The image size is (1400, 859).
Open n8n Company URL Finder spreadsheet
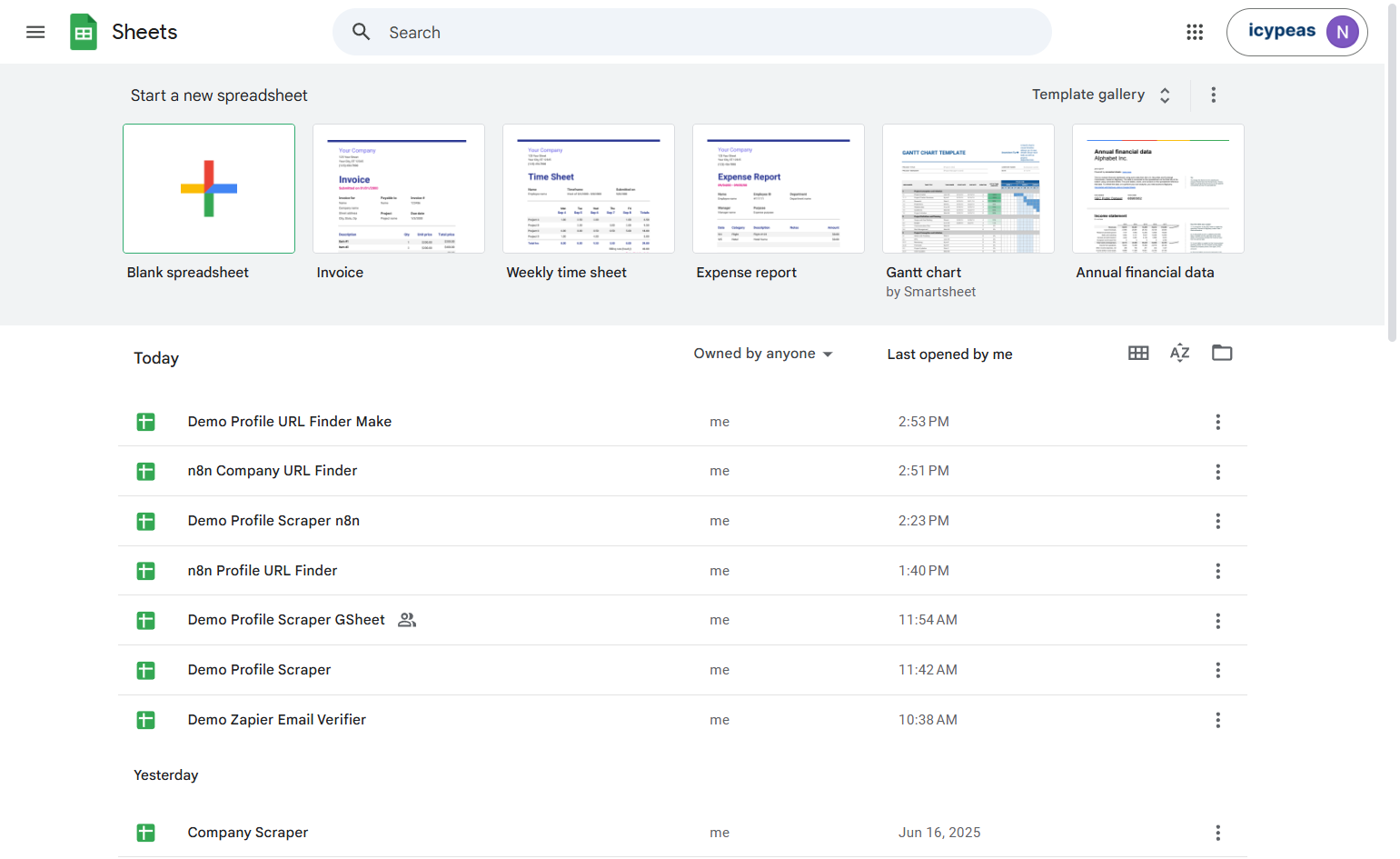682,472
